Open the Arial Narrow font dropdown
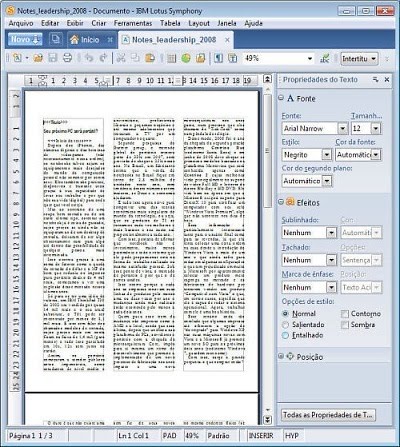The height and width of the screenshot is (447, 400). pyautogui.click(x=343, y=128)
